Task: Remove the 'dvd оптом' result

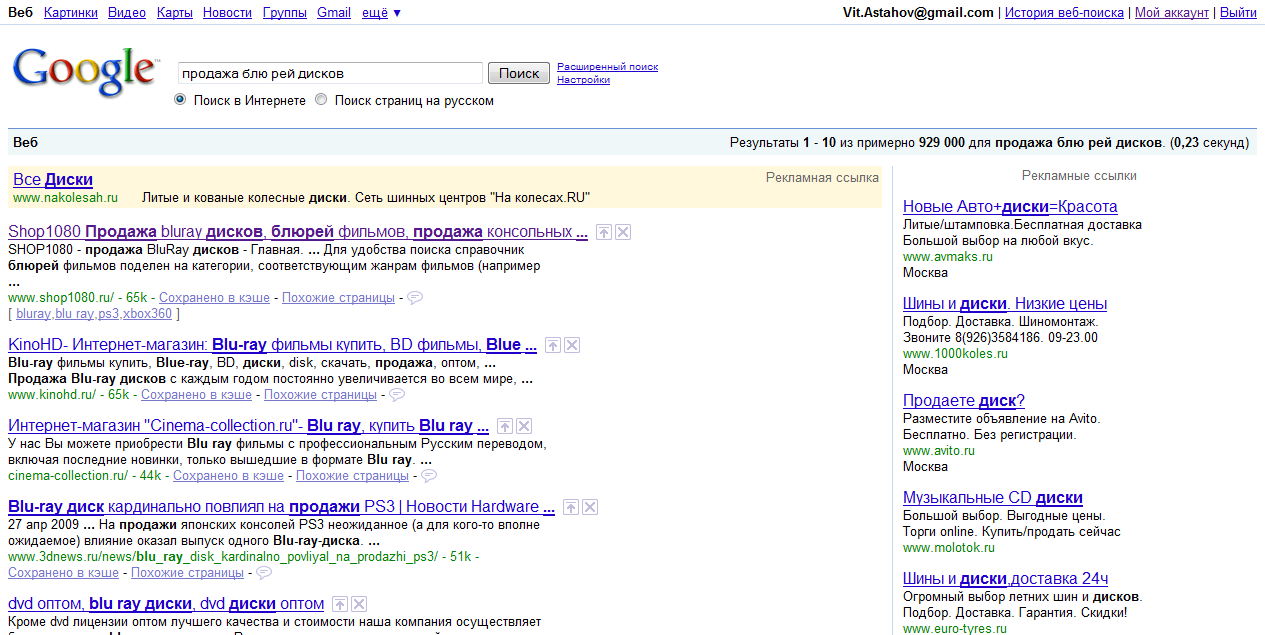Action: (359, 604)
